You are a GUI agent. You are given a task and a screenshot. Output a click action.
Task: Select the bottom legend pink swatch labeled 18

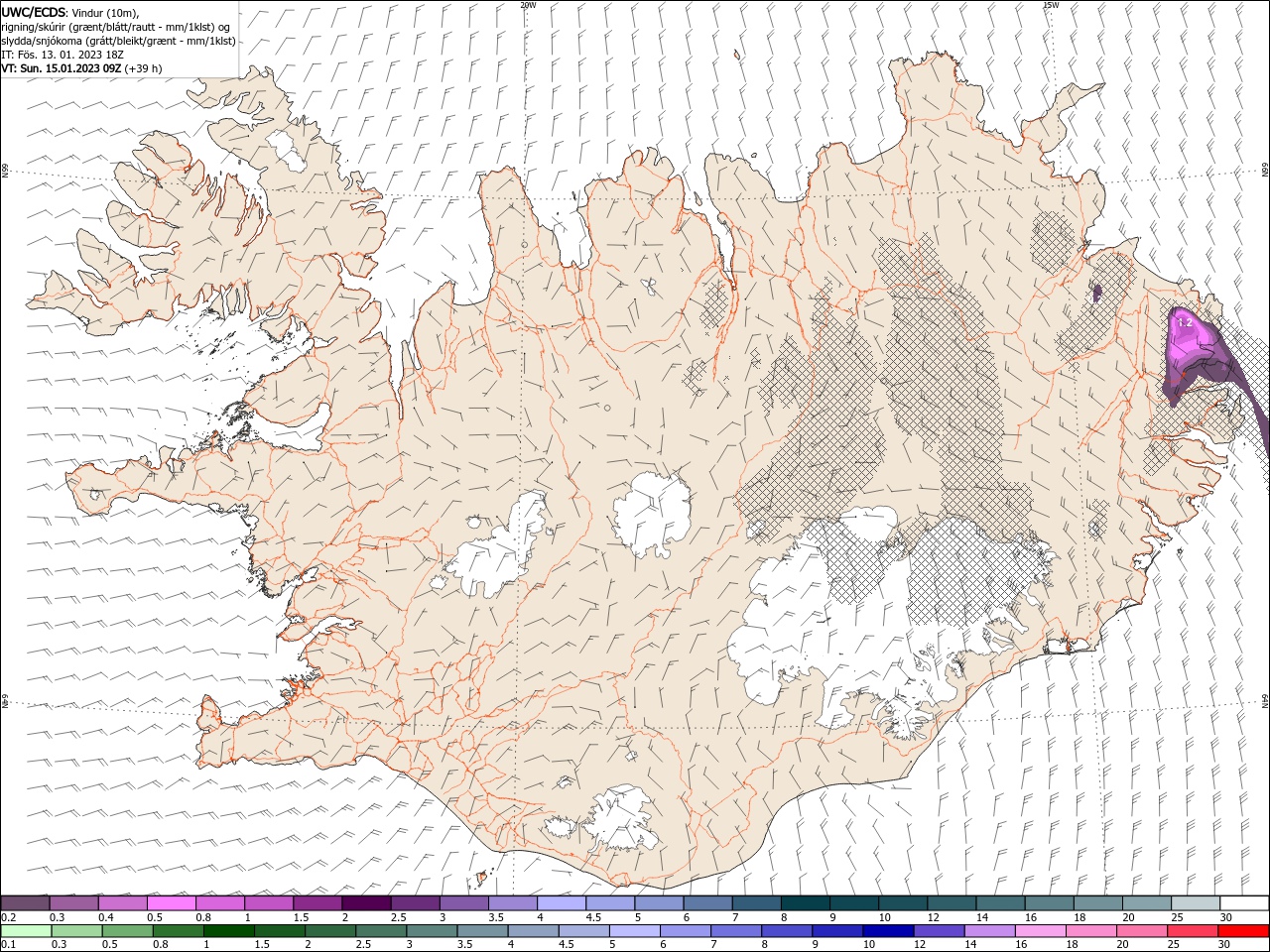pyautogui.click(x=1091, y=931)
